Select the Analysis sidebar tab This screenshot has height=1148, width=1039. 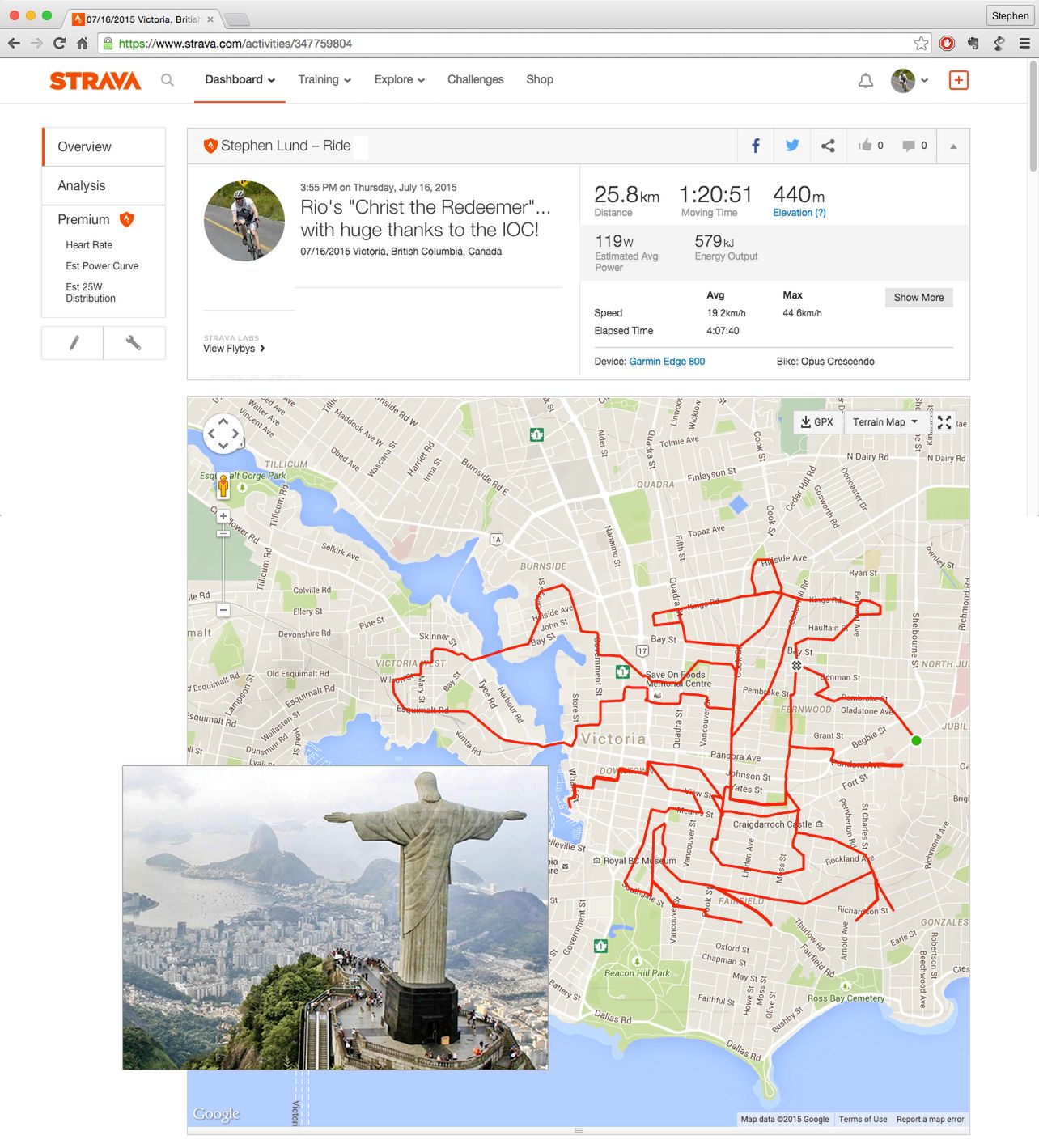[x=104, y=185]
